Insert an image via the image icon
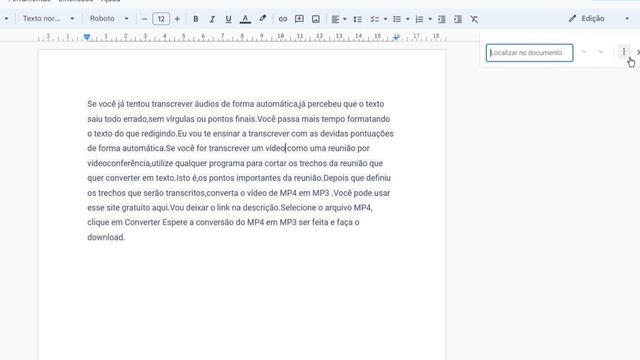 [x=316, y=19]
